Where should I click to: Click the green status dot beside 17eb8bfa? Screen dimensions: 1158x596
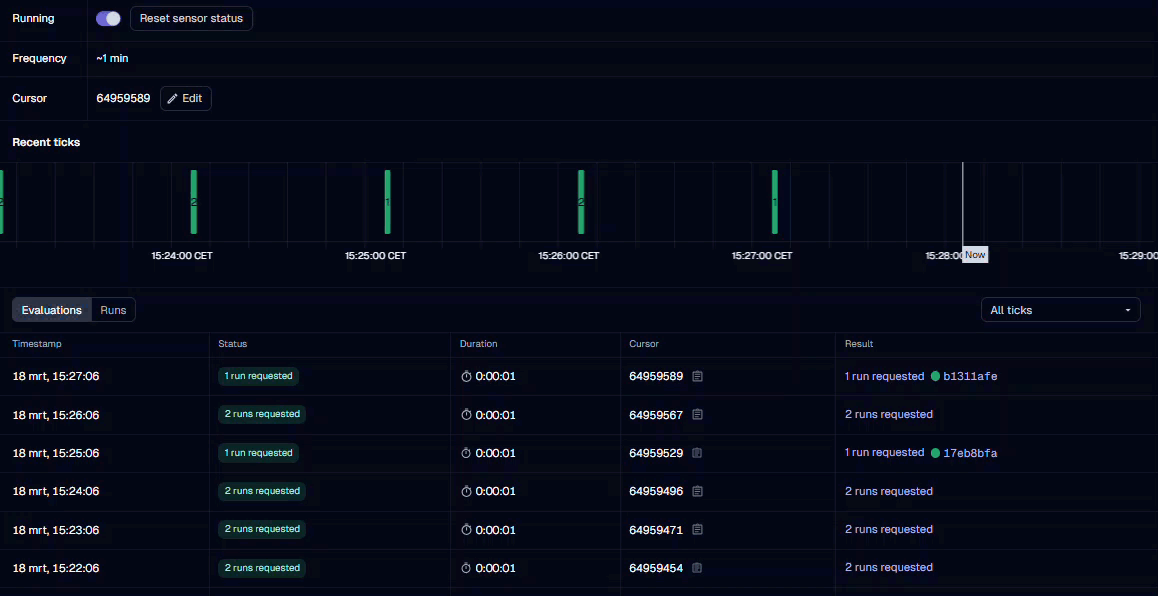pyautogui.click(x=936, y=453)
